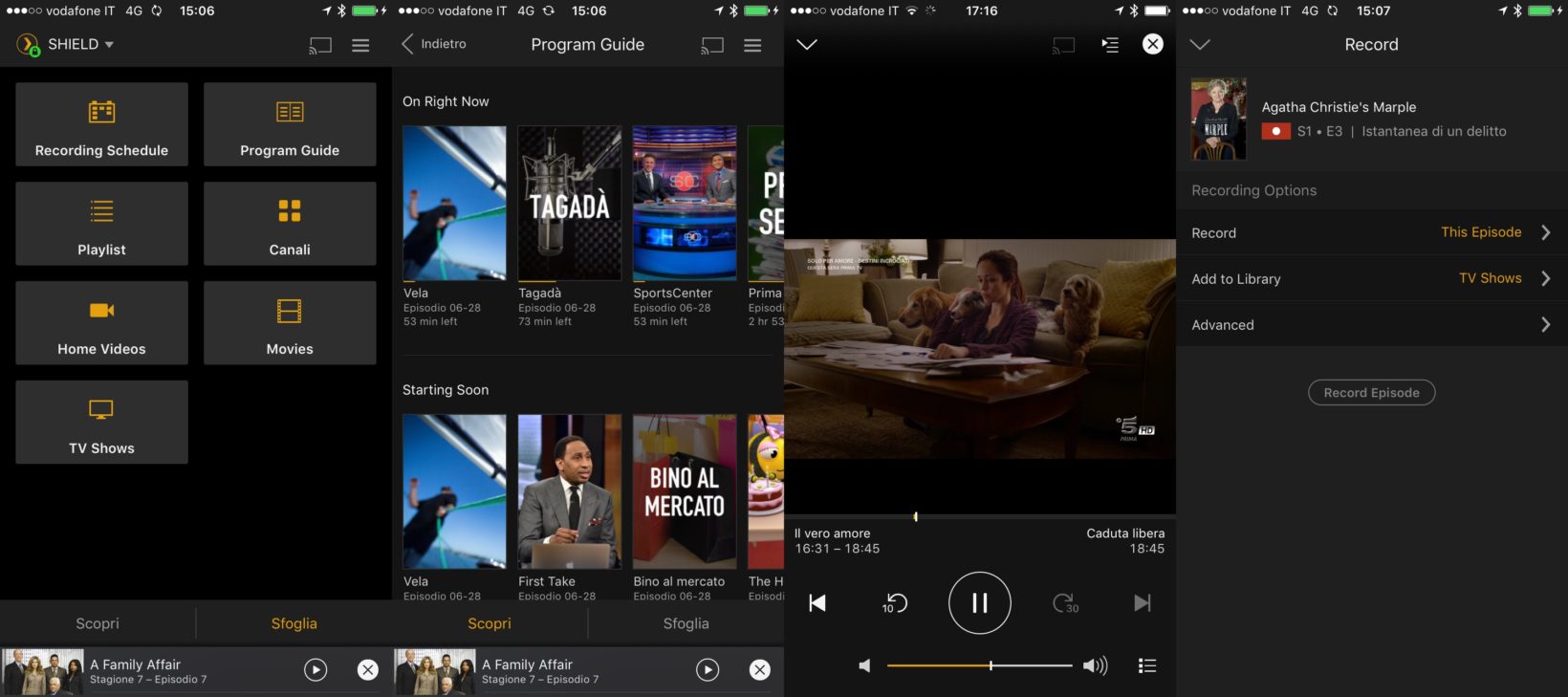1568x697 pixels.
Task: Collapse the video player with the down chevron
Action: point(807,45)
